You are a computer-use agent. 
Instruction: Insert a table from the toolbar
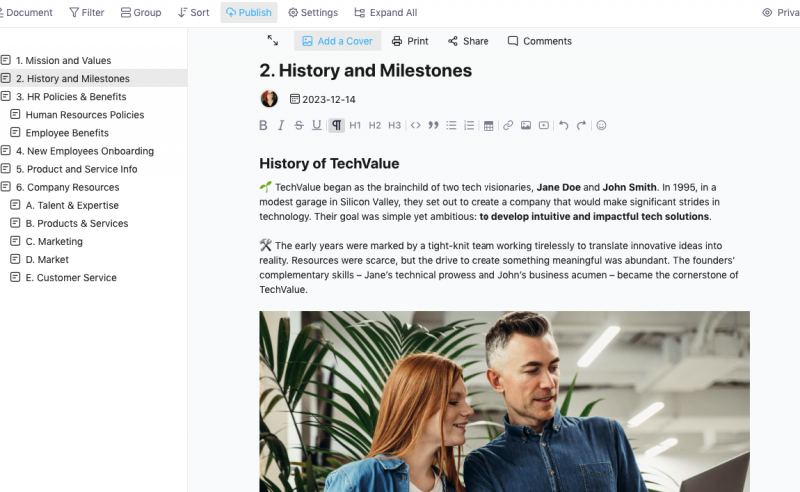pyautogui.click(x=488, y=126)
